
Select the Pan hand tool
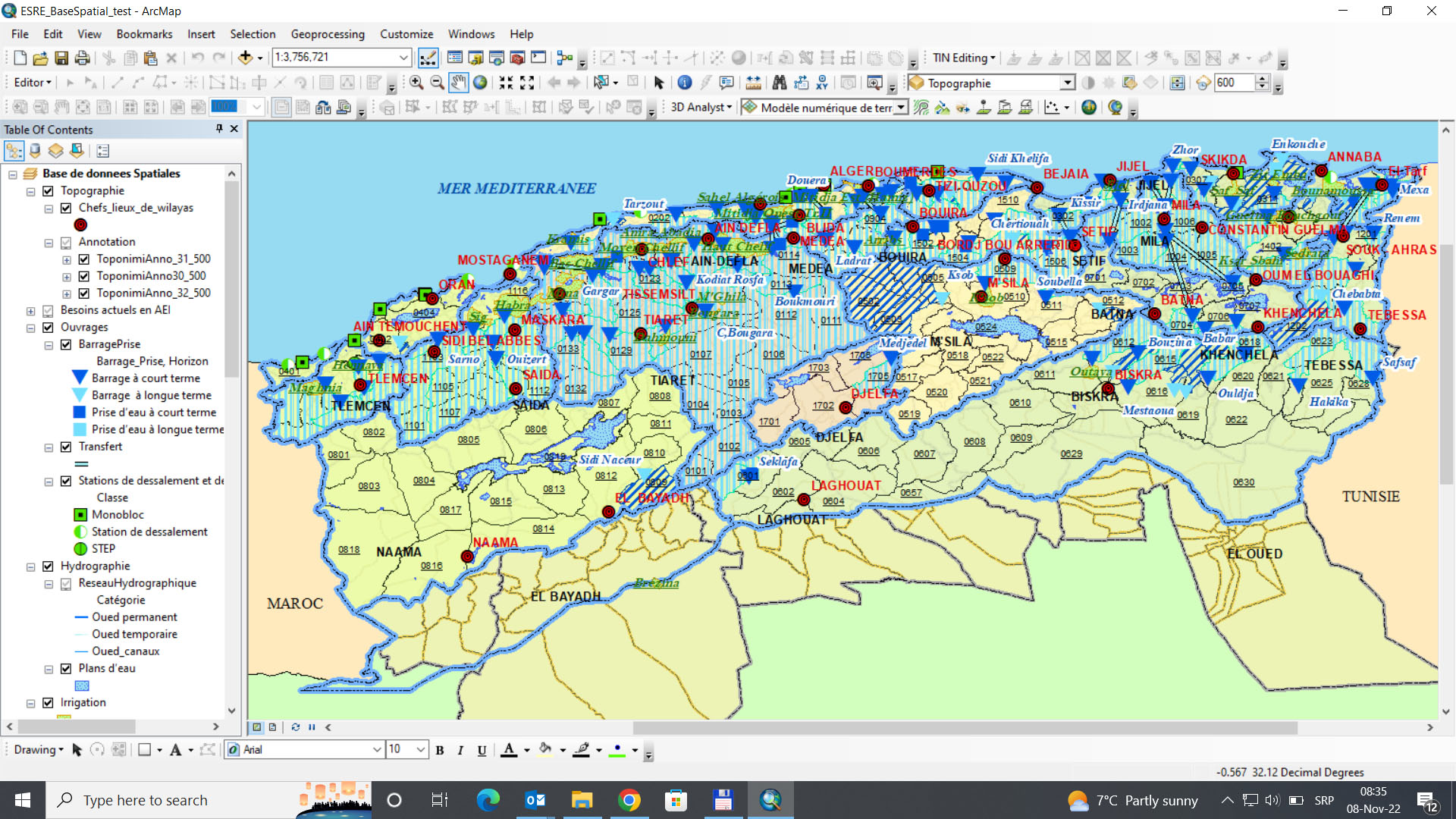458,83
